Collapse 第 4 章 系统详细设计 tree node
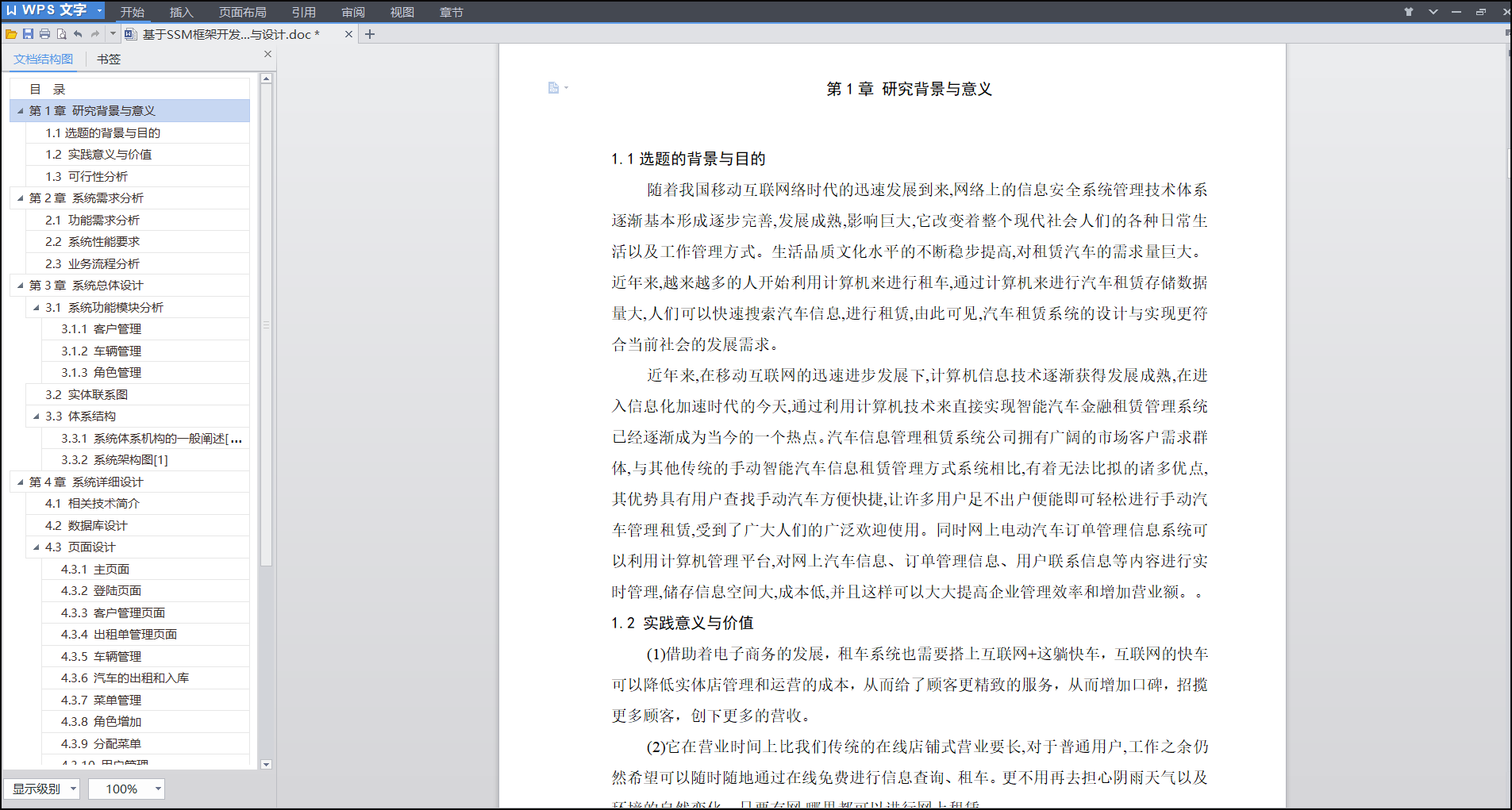 click(20, 482)
